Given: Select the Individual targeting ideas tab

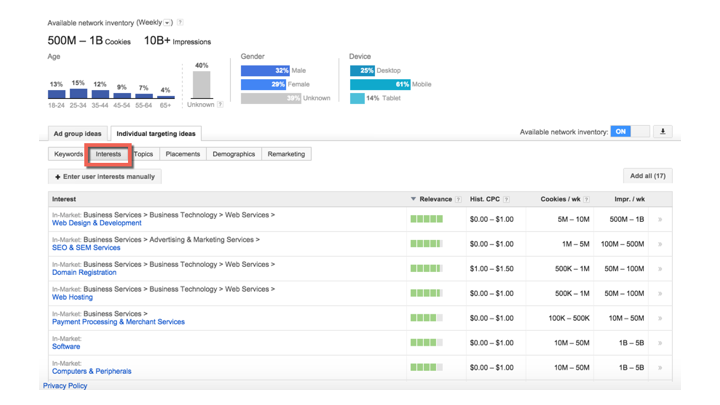Looking at the screenshot, I should [x=156, y=134].
